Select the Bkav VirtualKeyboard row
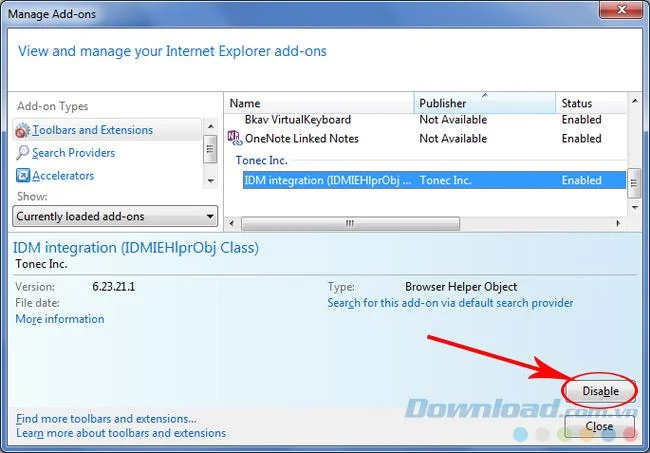 [x=426, y=120]
